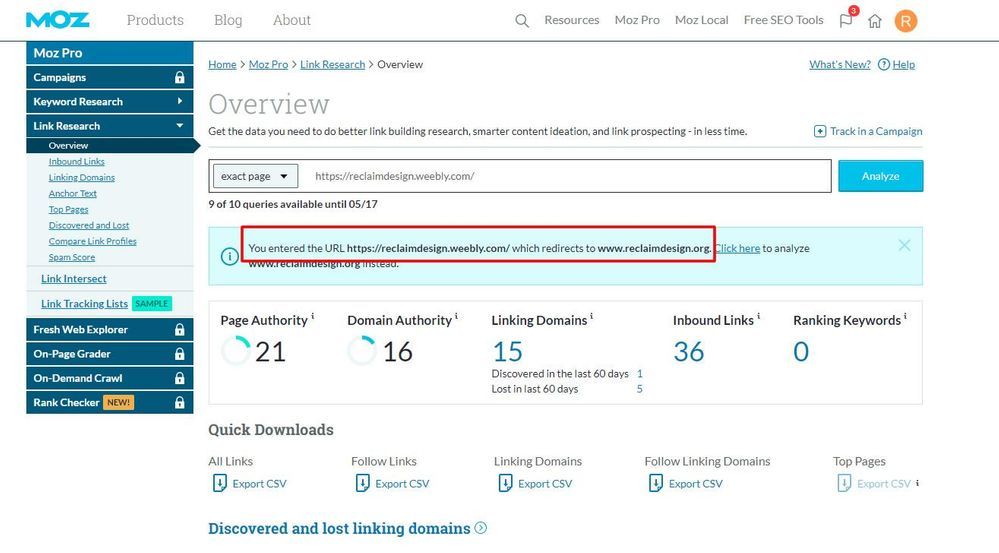The image size is (999, 553).
Task: Select Spam Score in the sidebar
Action: click(x=72, y=258)
